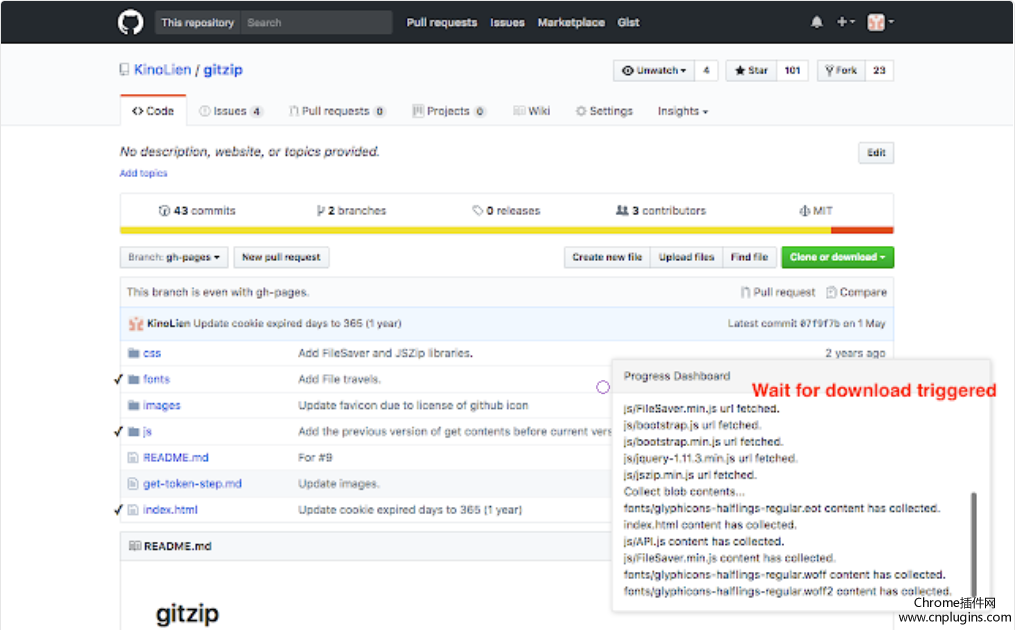The height and width of the screenshot is (630, 1016).
Task: Open Issues in top navigation
Action: (x=507, y=23)
